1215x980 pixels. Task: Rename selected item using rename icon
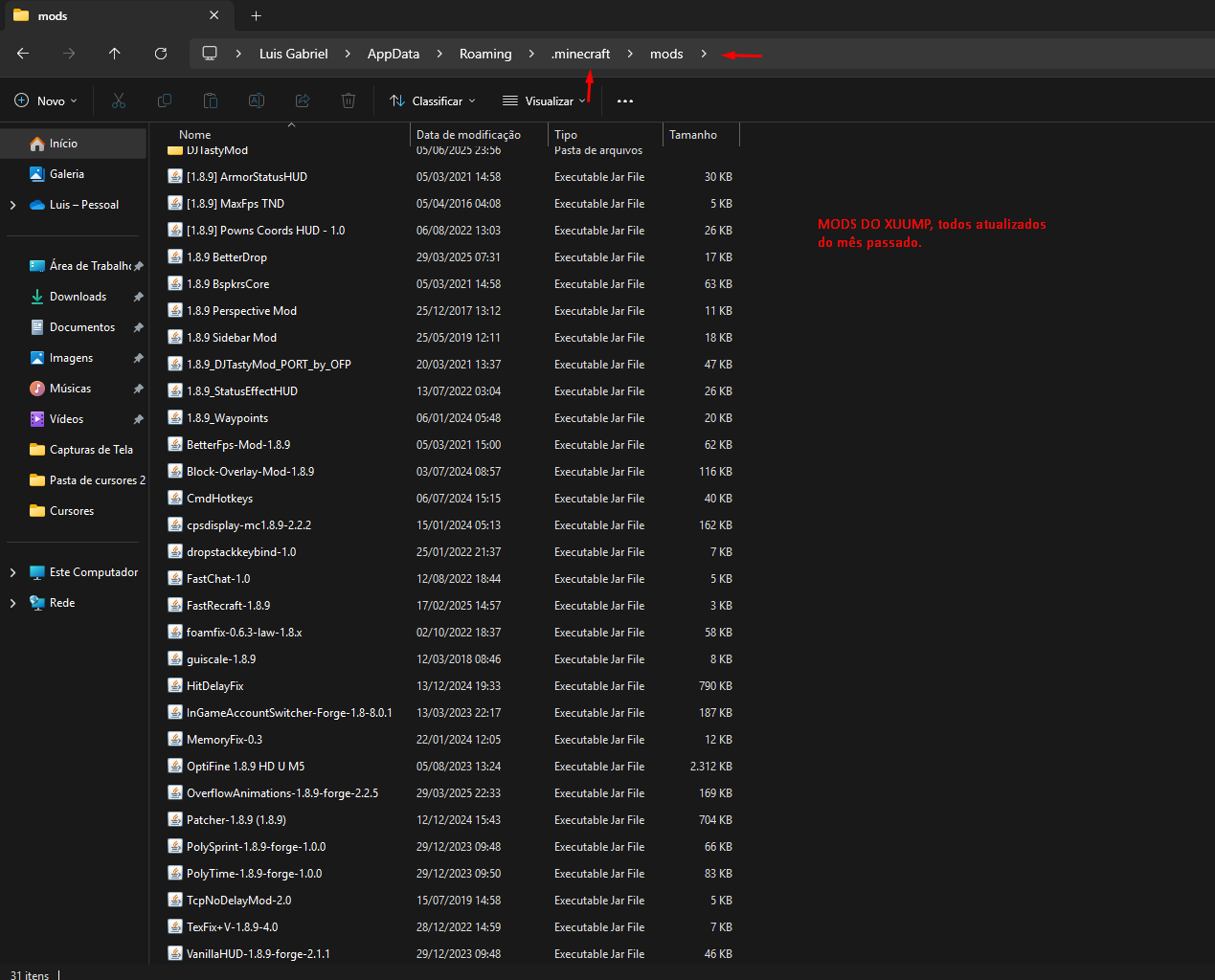point(257,100)
